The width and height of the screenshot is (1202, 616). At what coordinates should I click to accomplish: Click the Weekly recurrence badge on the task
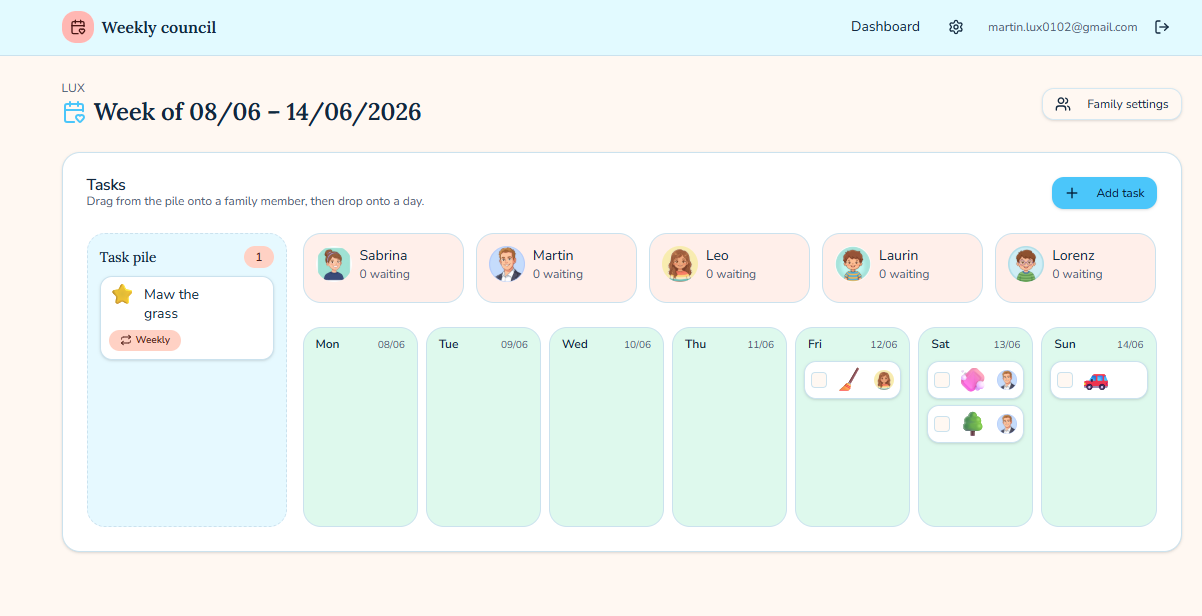click(x=145, y=340)
